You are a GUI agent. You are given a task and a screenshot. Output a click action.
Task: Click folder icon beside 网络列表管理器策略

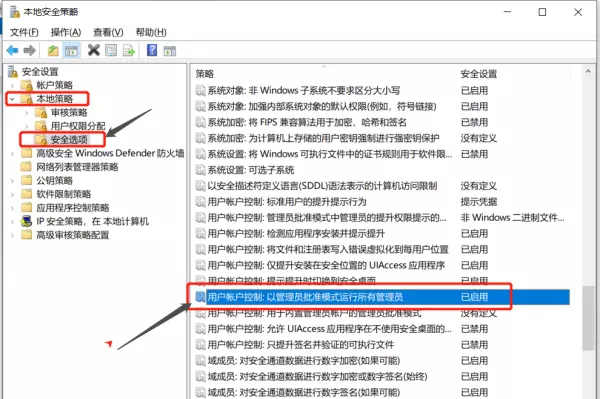[x=26, y=166]
